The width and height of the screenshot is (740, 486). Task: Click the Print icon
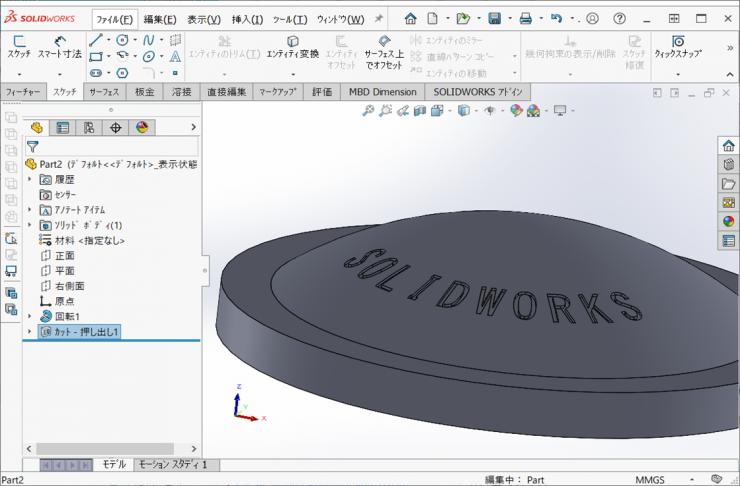526,18
